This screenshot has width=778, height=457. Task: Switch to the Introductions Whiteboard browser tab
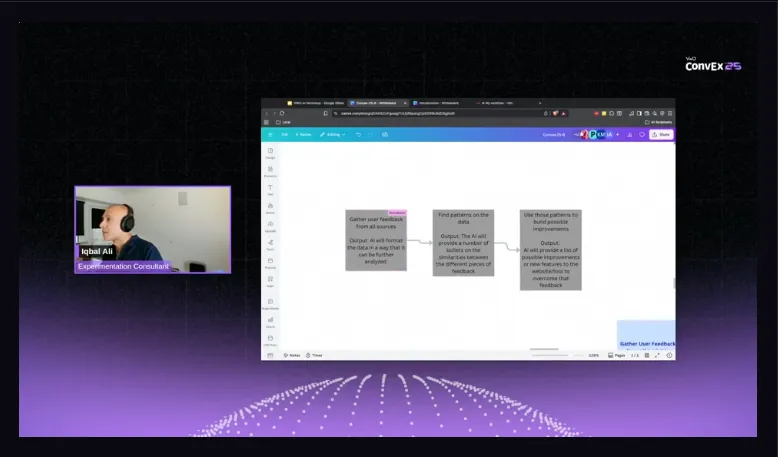(x=437, y=103)
